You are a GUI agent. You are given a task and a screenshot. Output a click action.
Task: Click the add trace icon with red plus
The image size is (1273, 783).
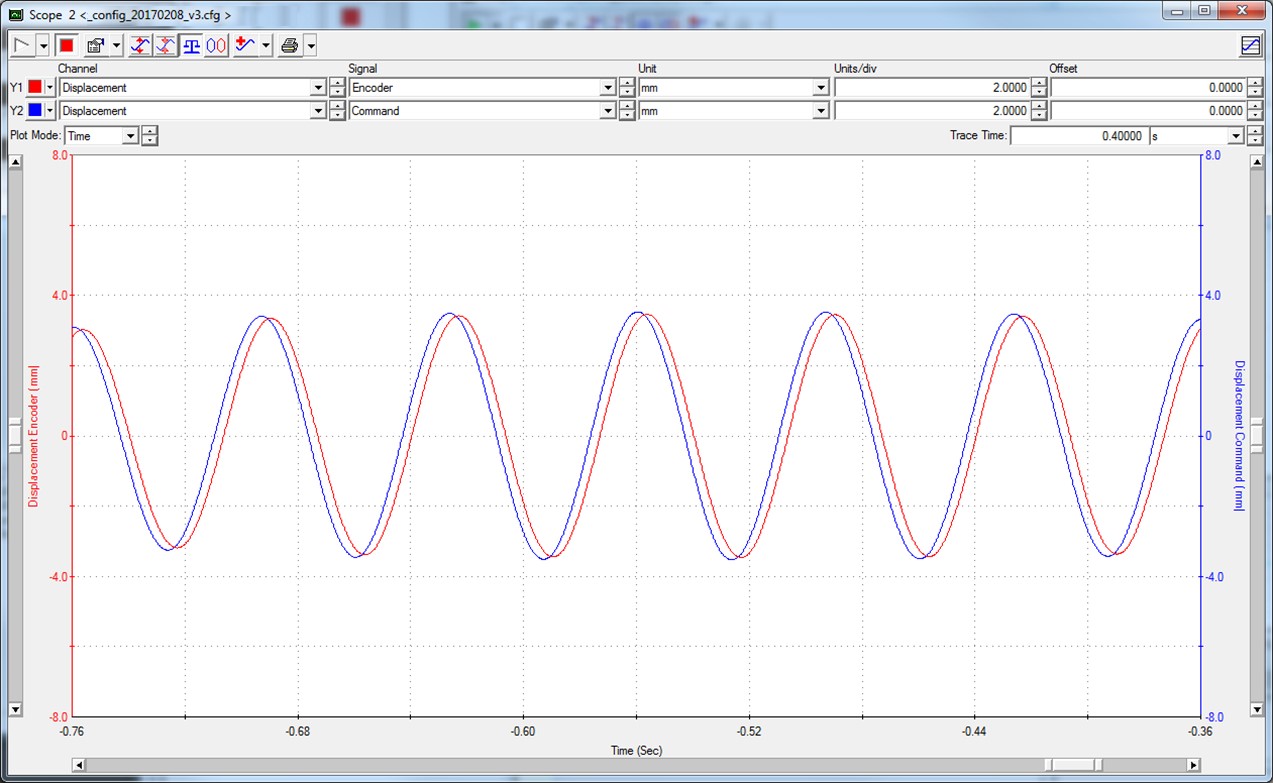(x=245, y=45)
